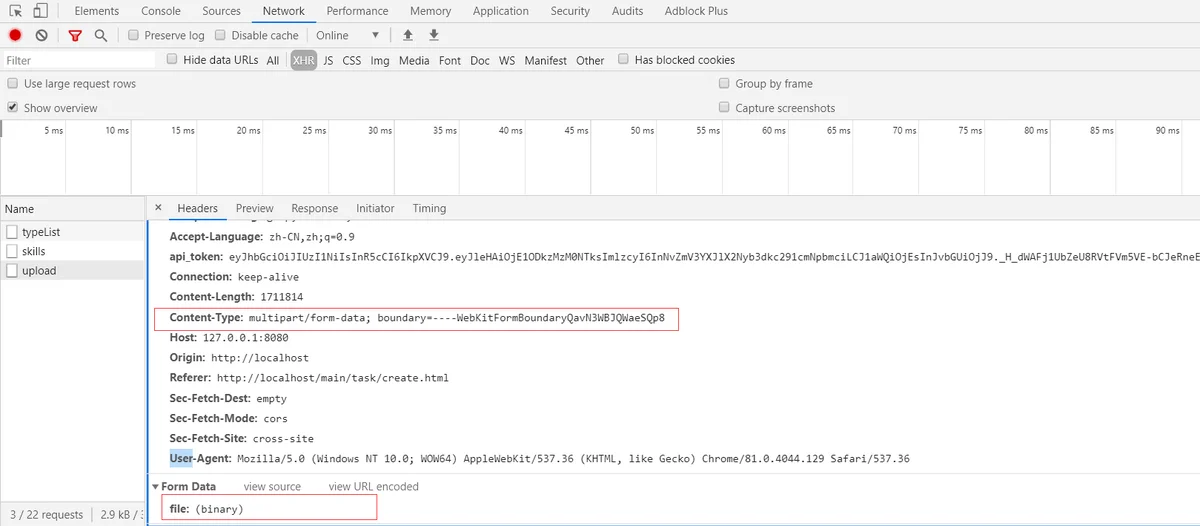Select the Headers detail tab
The height and width of the screenshot is (526, 1200).
[197, 208]
